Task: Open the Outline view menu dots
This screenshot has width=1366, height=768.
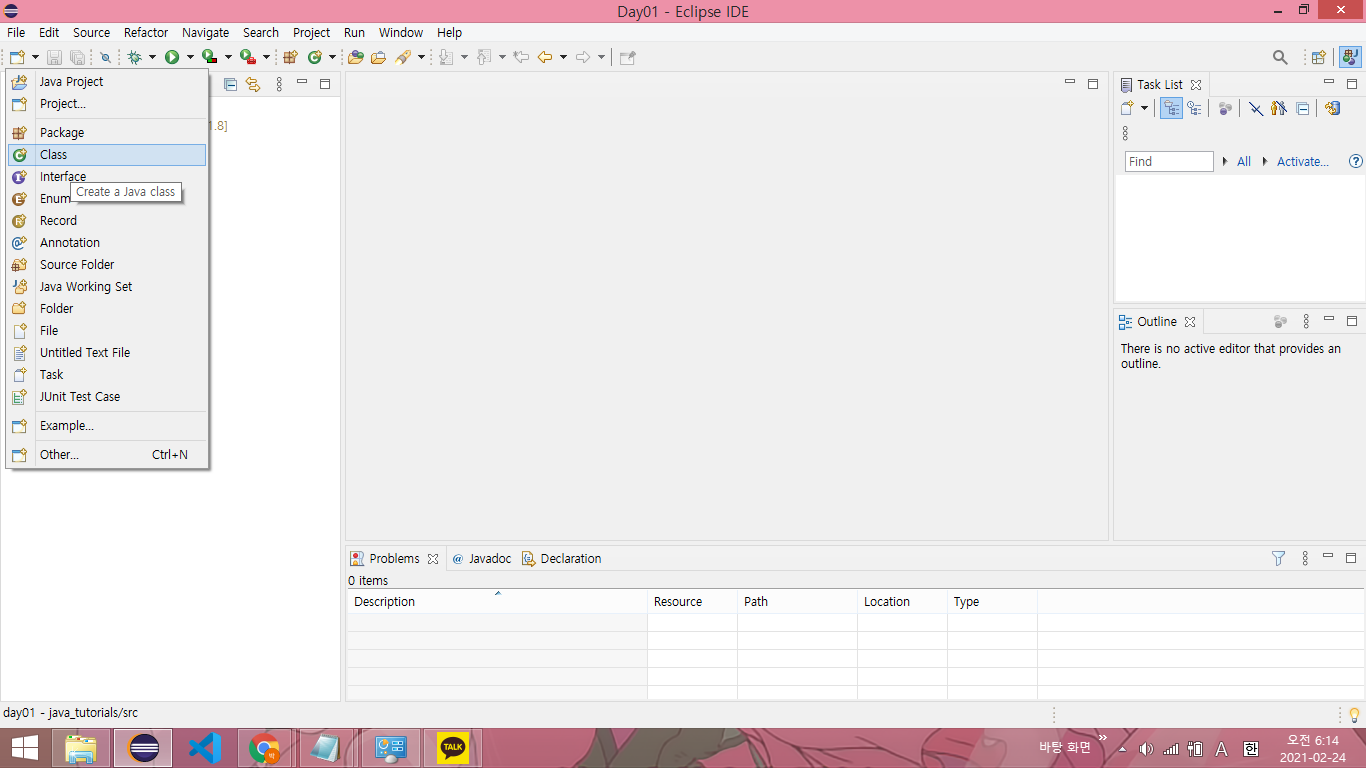Action: [1306, 321]
